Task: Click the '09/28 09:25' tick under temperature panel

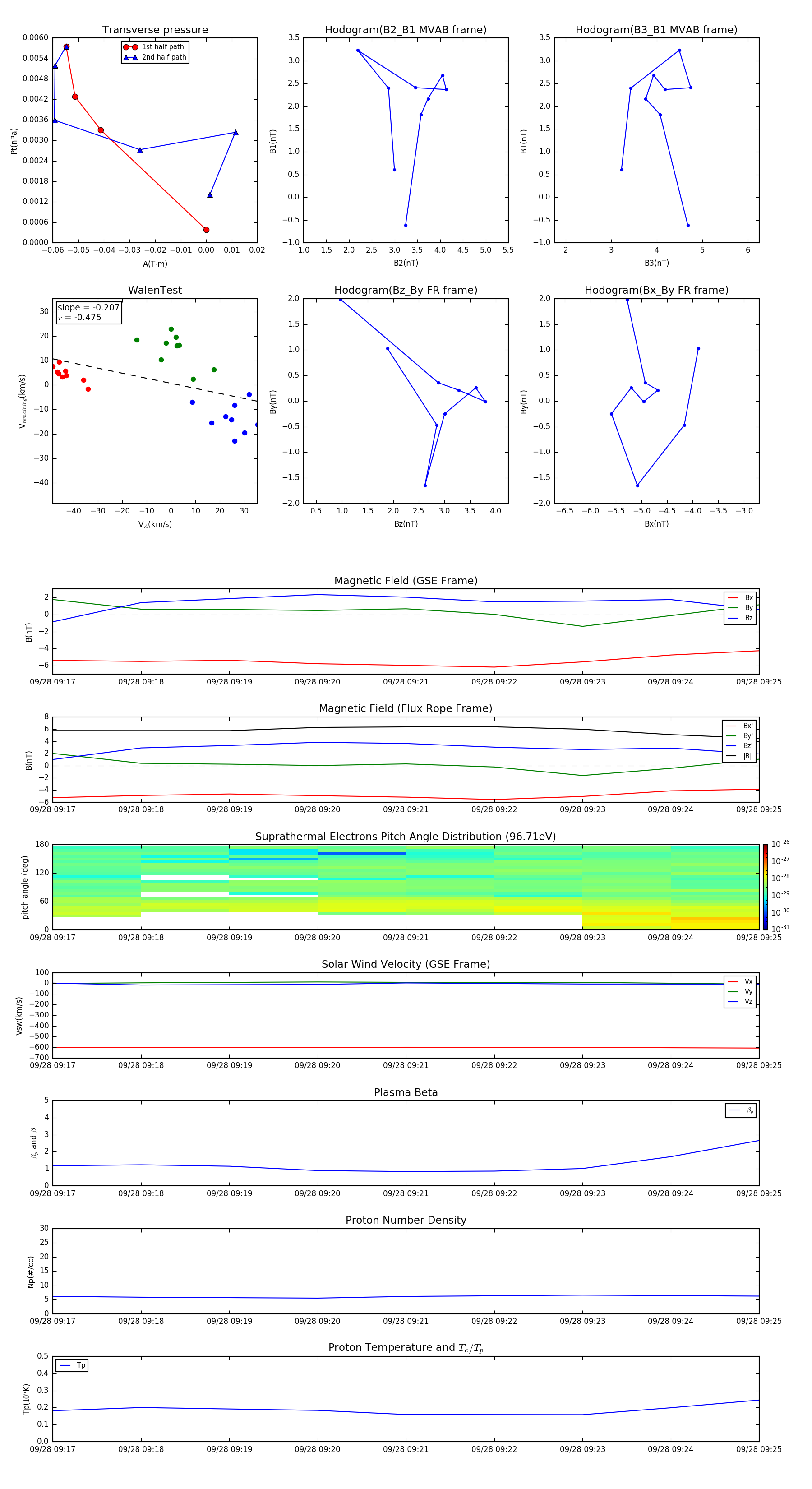Action: click(759, 1449)
